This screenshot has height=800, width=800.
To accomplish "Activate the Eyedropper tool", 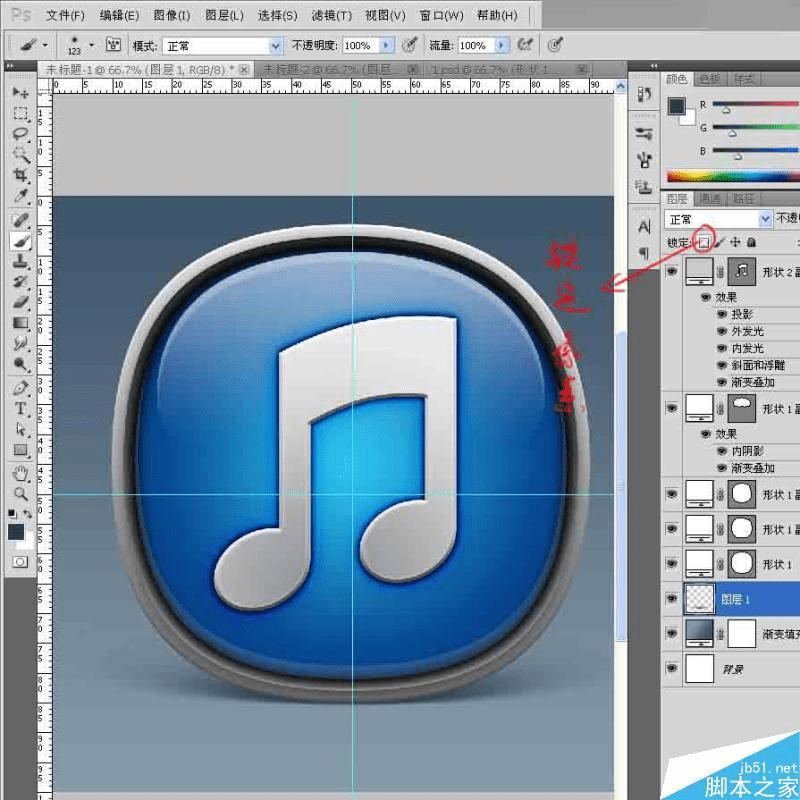I will point(20,196).
